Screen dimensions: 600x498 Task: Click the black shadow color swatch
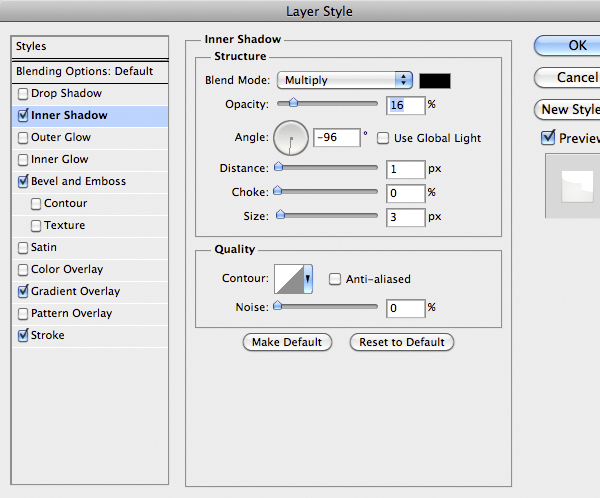pos(435,80)
